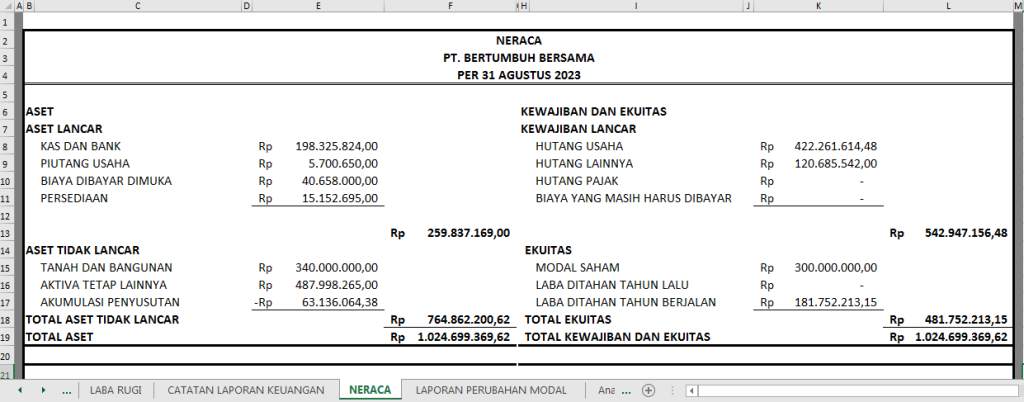Go to previous sheet using the left arrow

click(x=20, y=390)
